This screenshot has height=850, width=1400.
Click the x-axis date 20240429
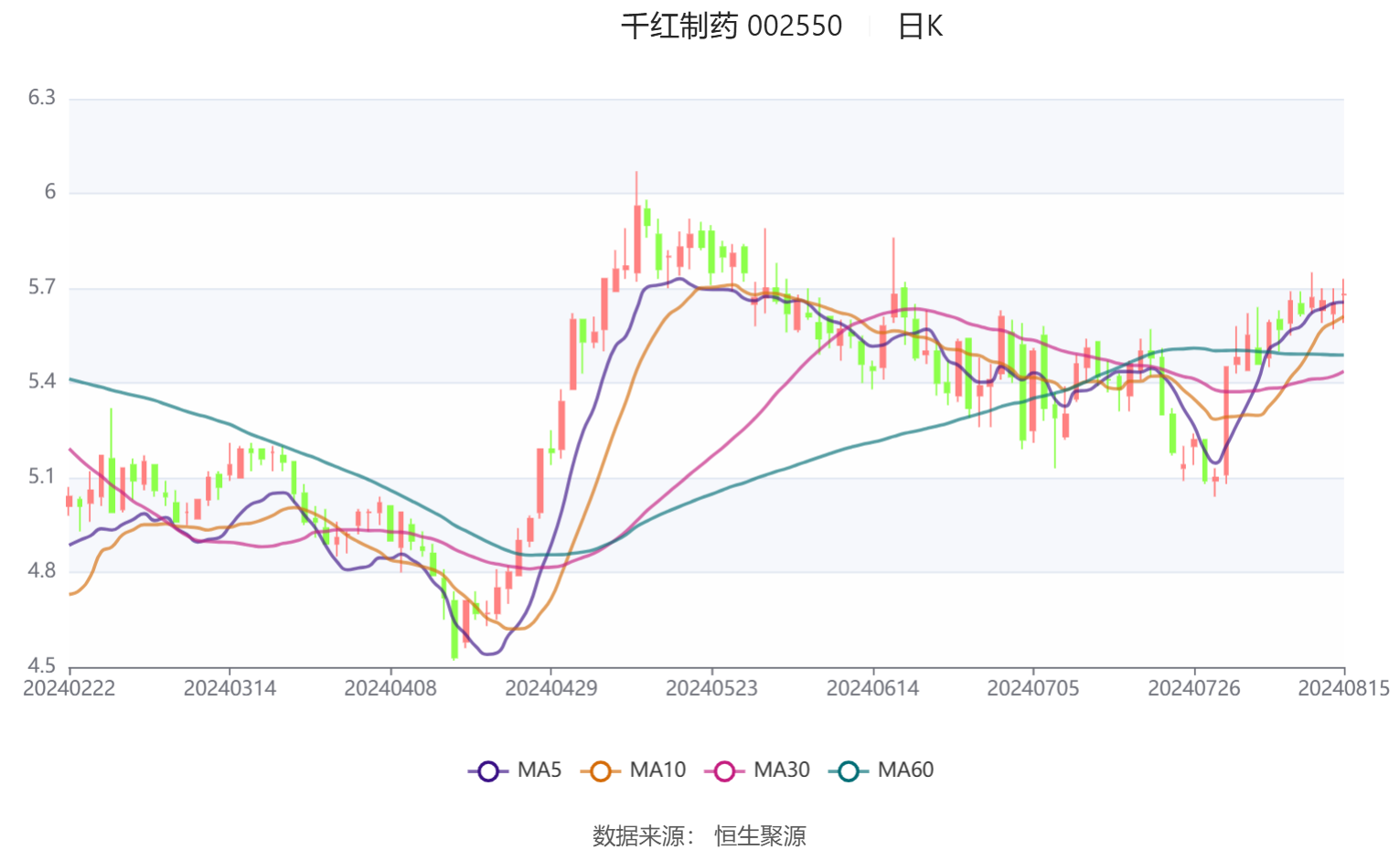(551, 688)
